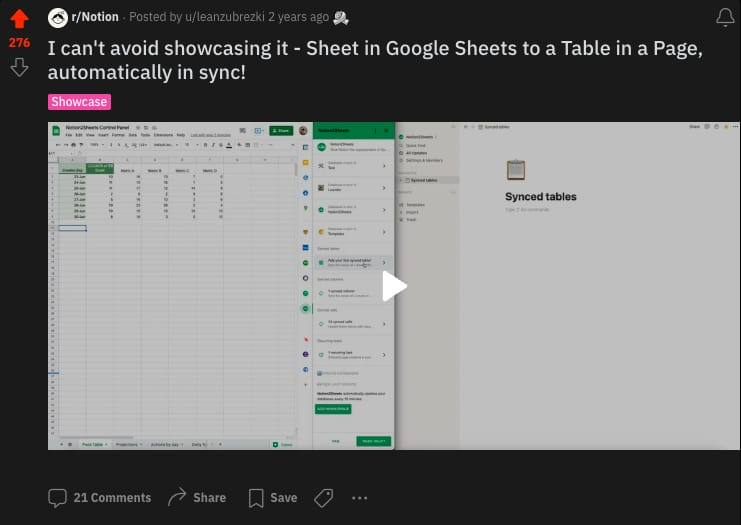Filter by the pink Showcase flair
Image resolution: width=741 pixels, height=525 pixels.
click(x=79, y=102)
